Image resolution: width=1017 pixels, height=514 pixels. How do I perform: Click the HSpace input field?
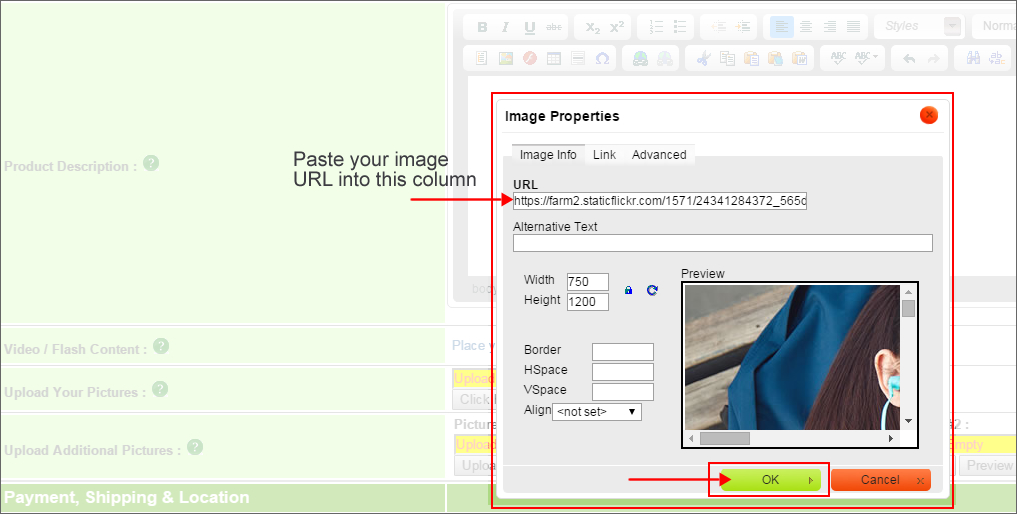623,372
